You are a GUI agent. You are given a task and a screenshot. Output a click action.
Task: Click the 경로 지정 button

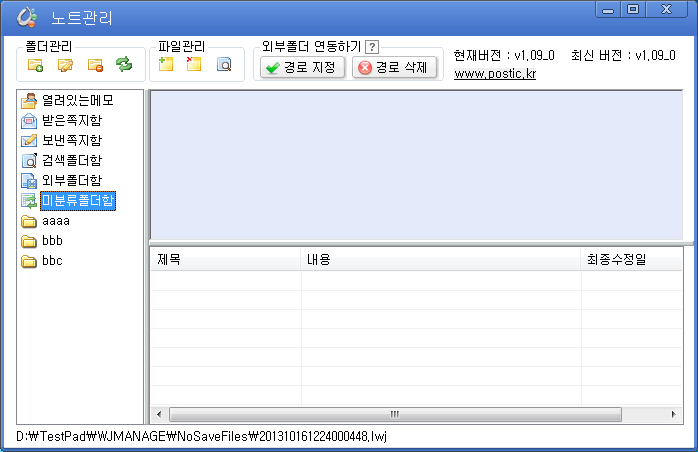click(x=302, y=68)
